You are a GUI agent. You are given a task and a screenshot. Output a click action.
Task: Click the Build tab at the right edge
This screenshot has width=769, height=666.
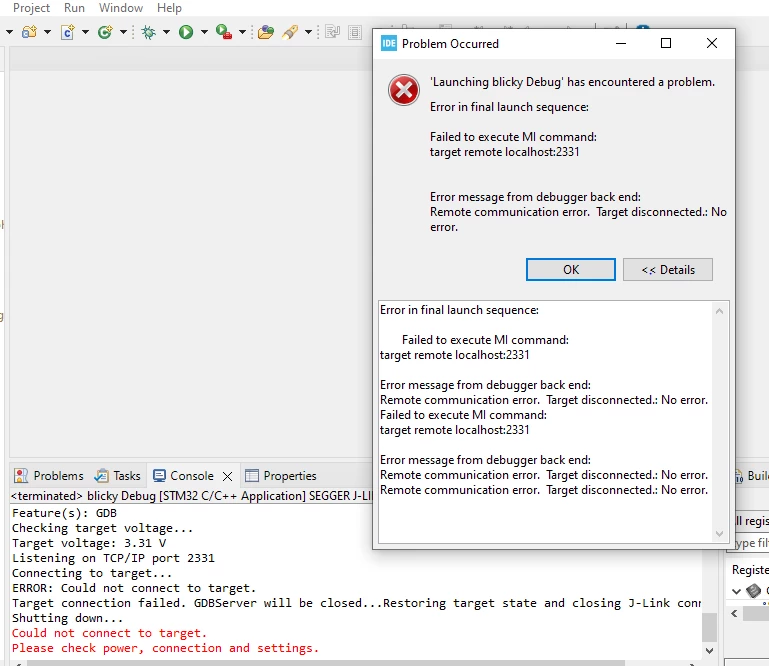point(752,476)
